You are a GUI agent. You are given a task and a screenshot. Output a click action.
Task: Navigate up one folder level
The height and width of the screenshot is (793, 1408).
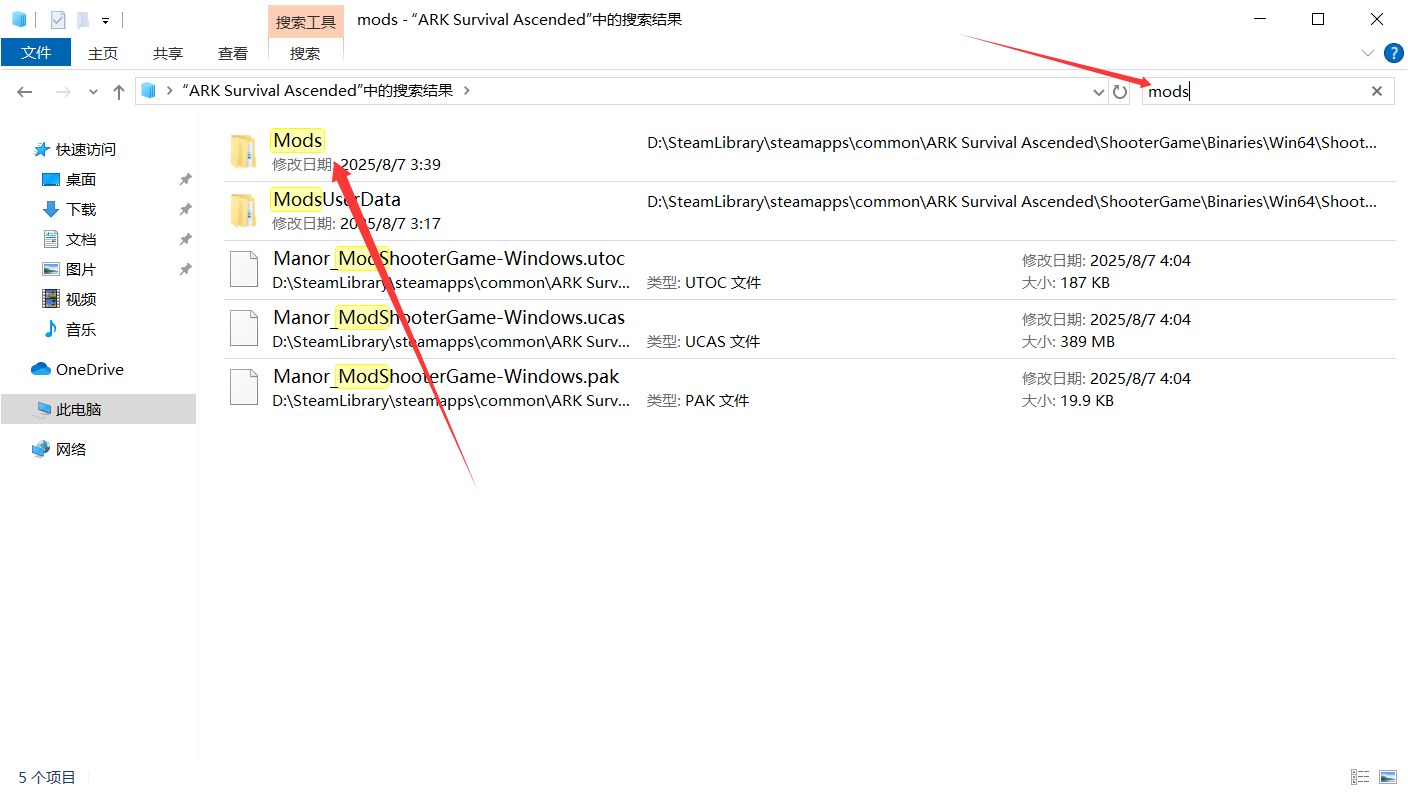(x=119, y=92)
